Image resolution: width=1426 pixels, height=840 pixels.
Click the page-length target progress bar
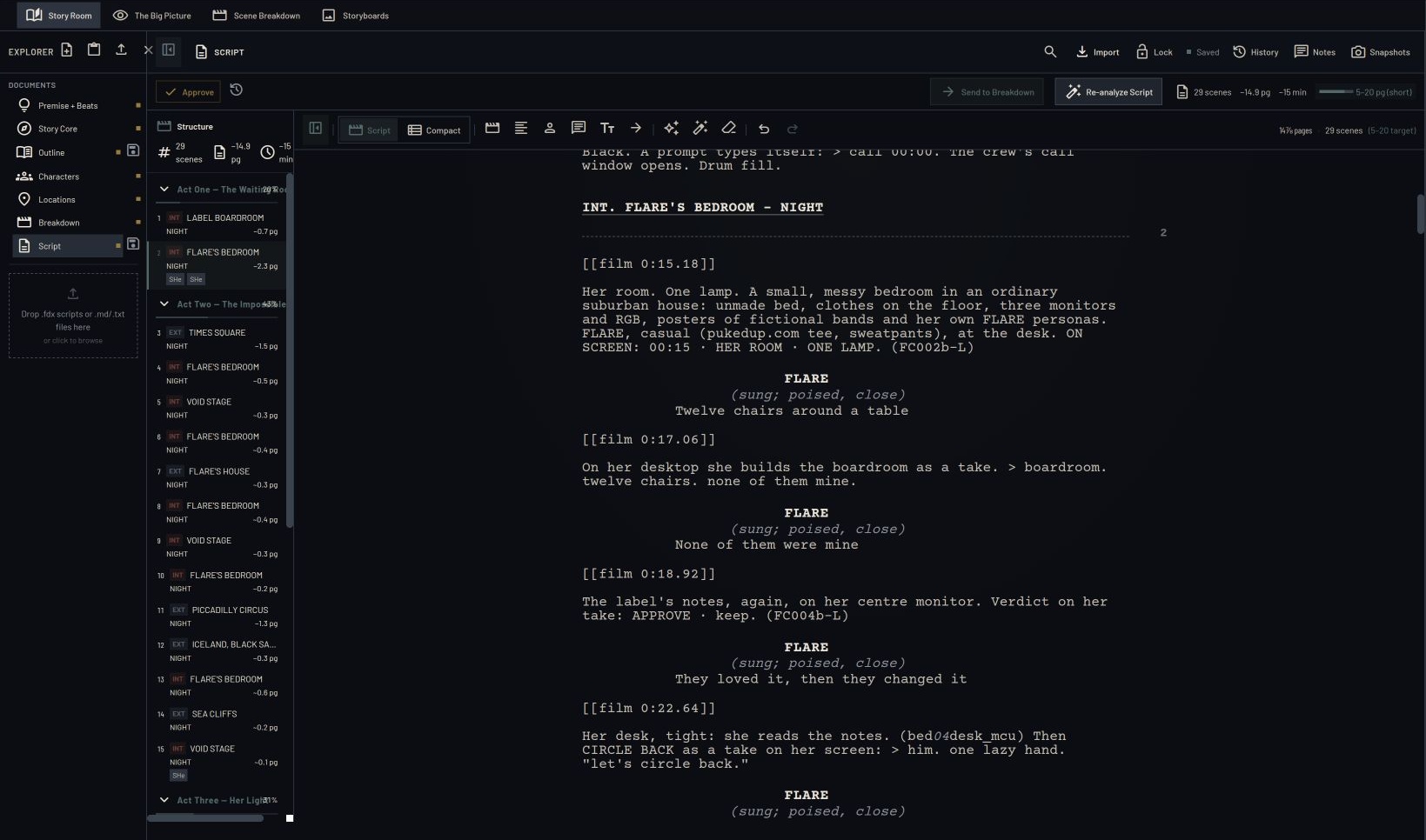click(x=1336, y=91)
